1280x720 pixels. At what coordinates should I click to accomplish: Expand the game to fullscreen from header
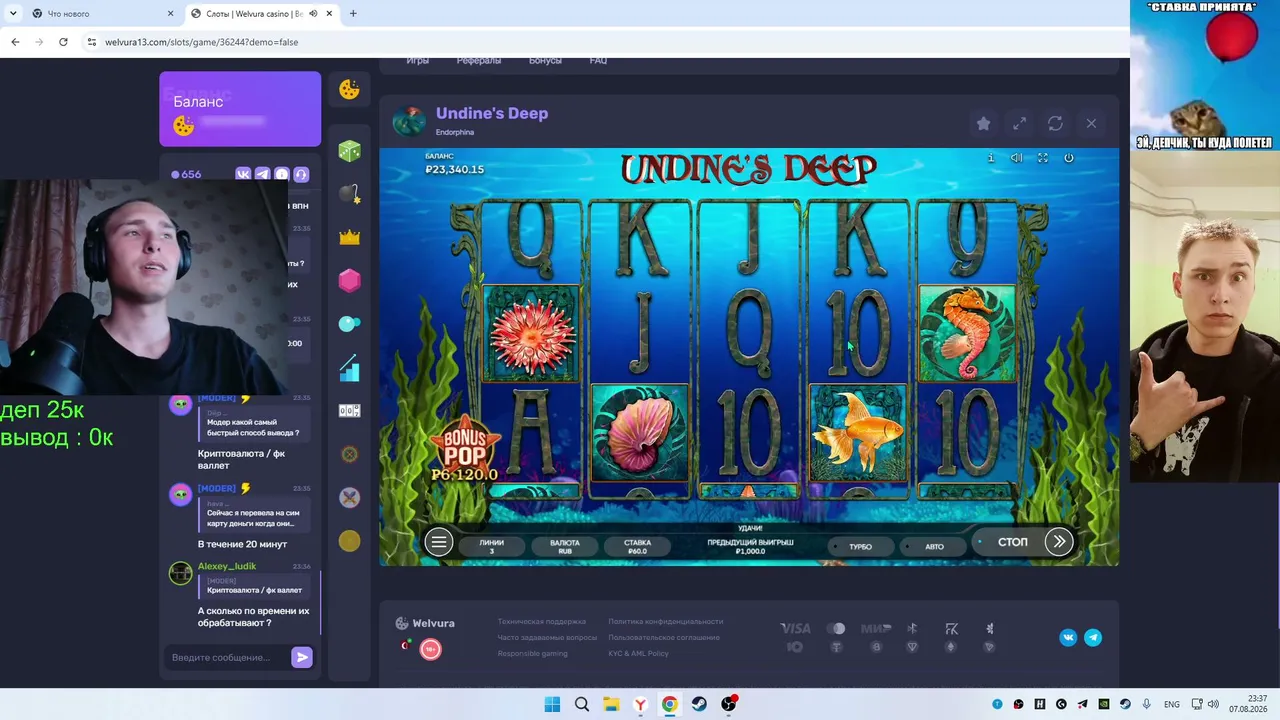(x=1019, y=123)
